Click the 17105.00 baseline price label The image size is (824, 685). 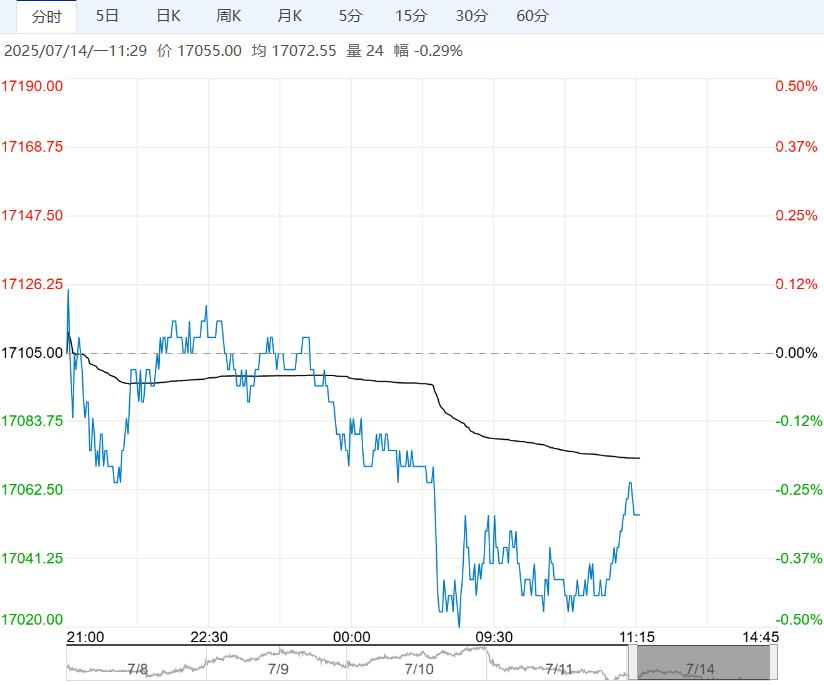[x=33, y=353]
